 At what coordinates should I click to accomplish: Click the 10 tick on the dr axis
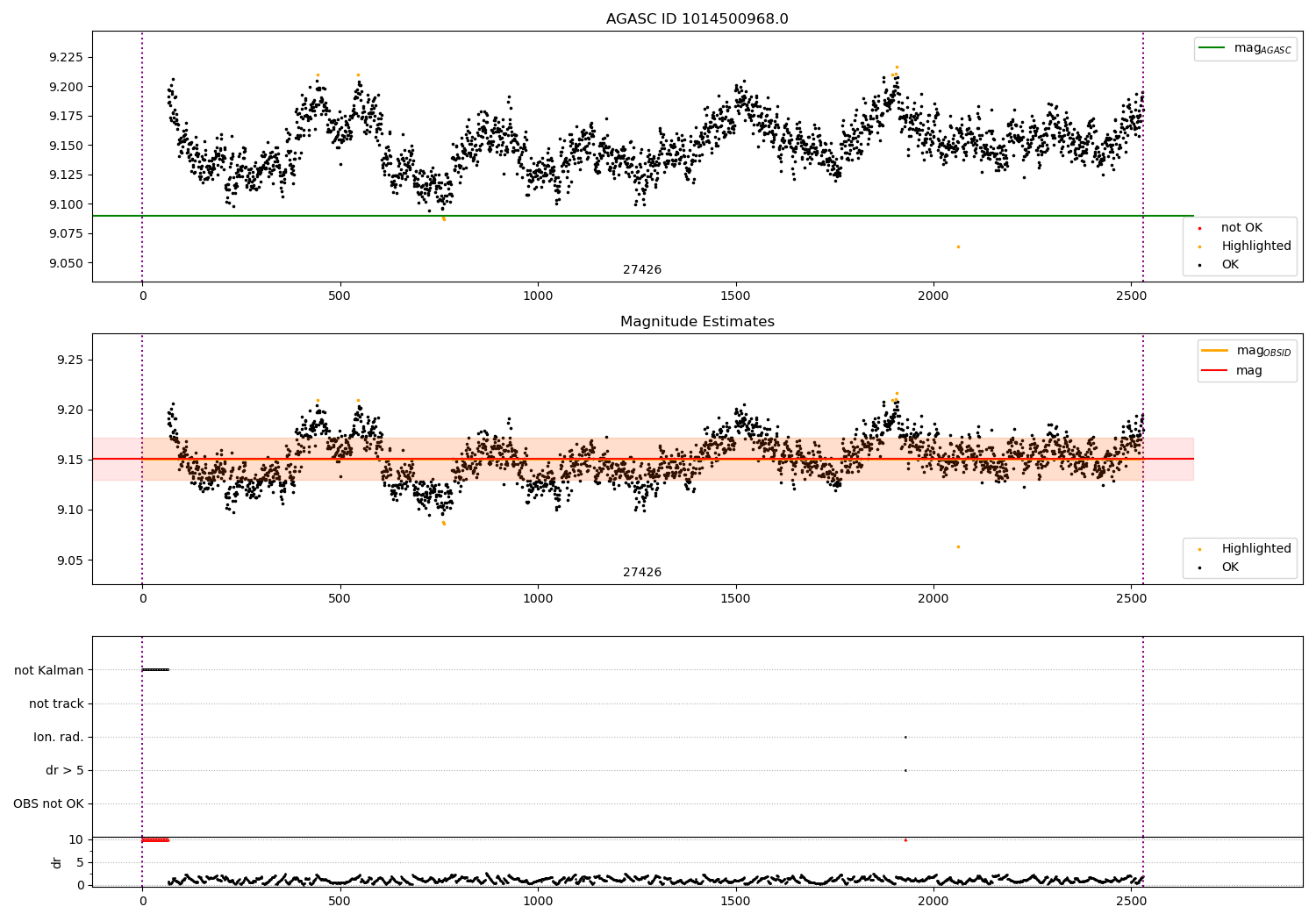[x=76, y=839]
